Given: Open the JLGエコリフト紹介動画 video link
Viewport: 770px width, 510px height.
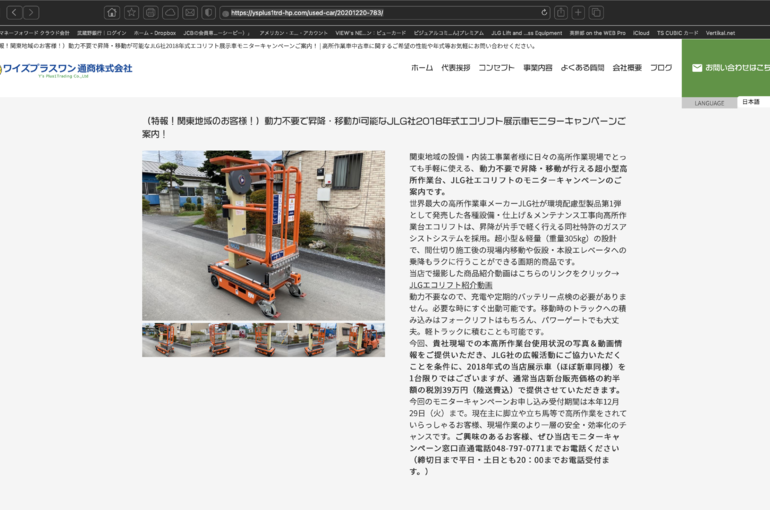Looking at the screenshot, I should point(451,285).
